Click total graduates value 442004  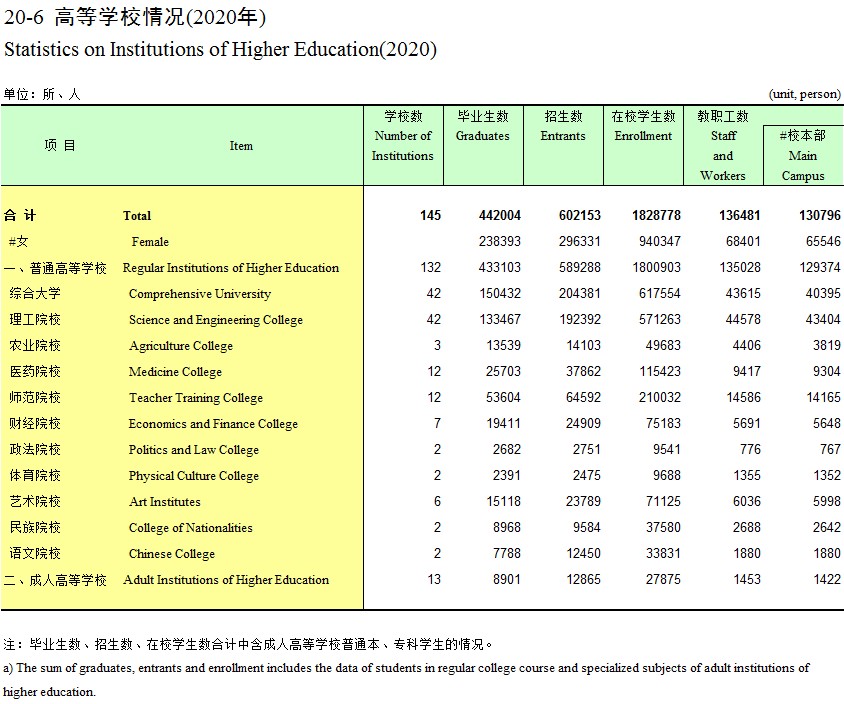(500, 215)
